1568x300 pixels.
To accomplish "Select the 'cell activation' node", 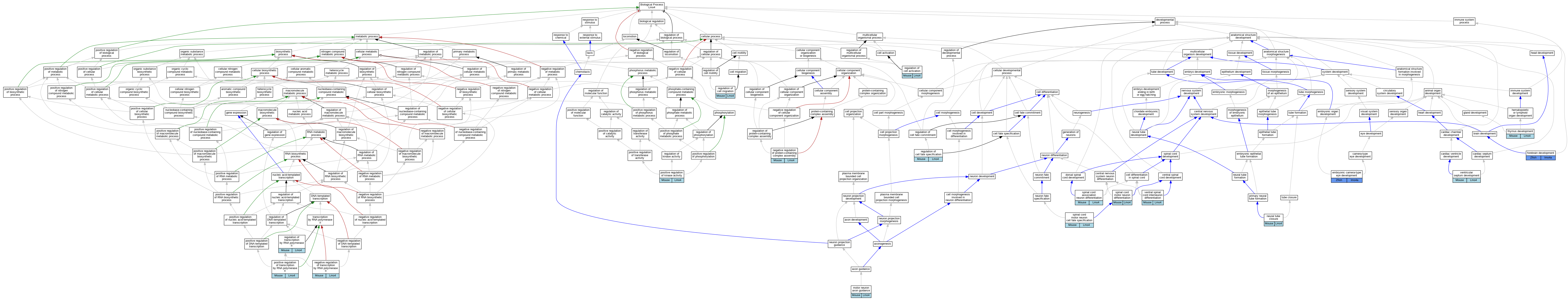I will tap(886, 53).
